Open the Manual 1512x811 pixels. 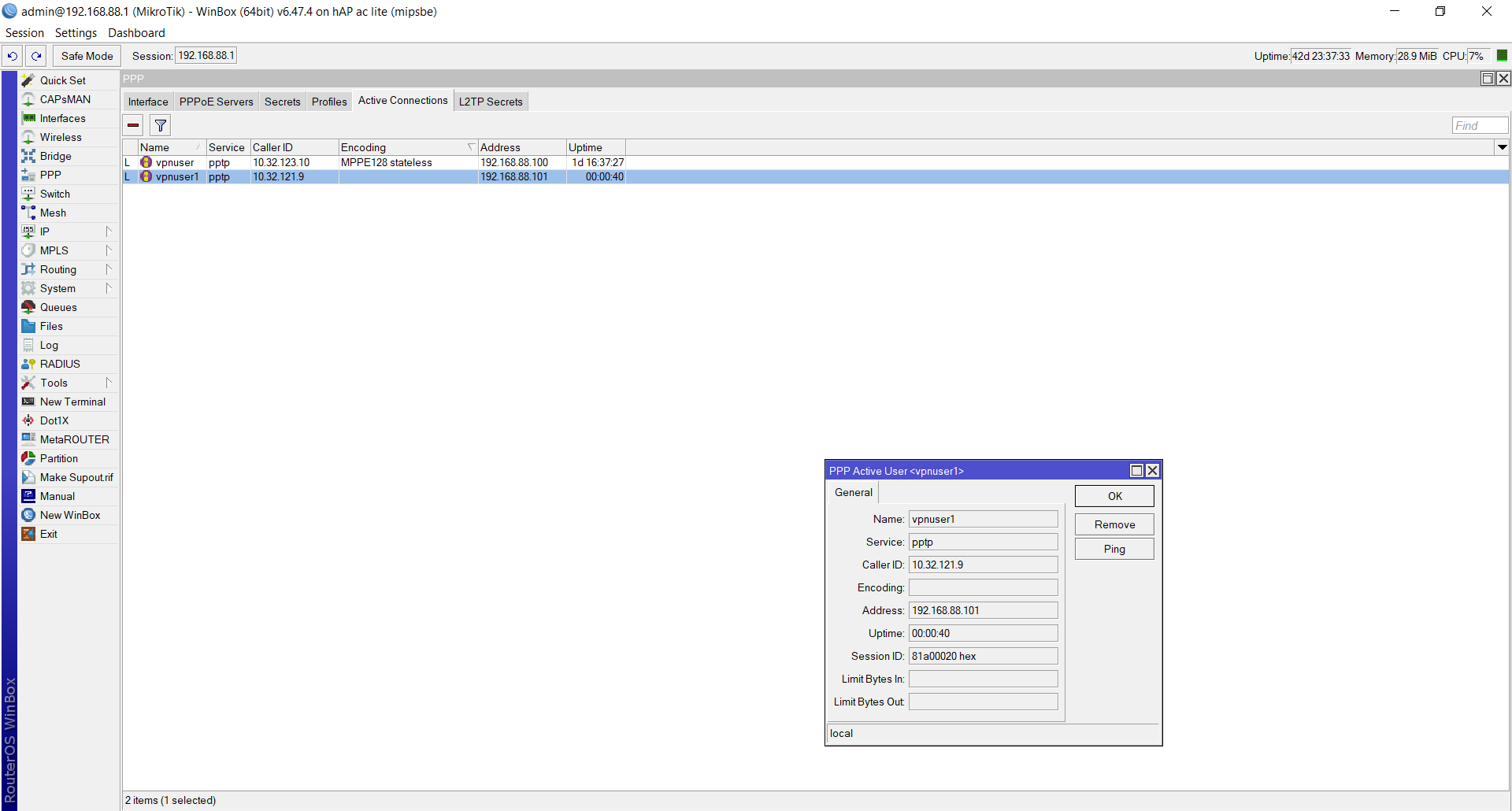click(69, 496)
